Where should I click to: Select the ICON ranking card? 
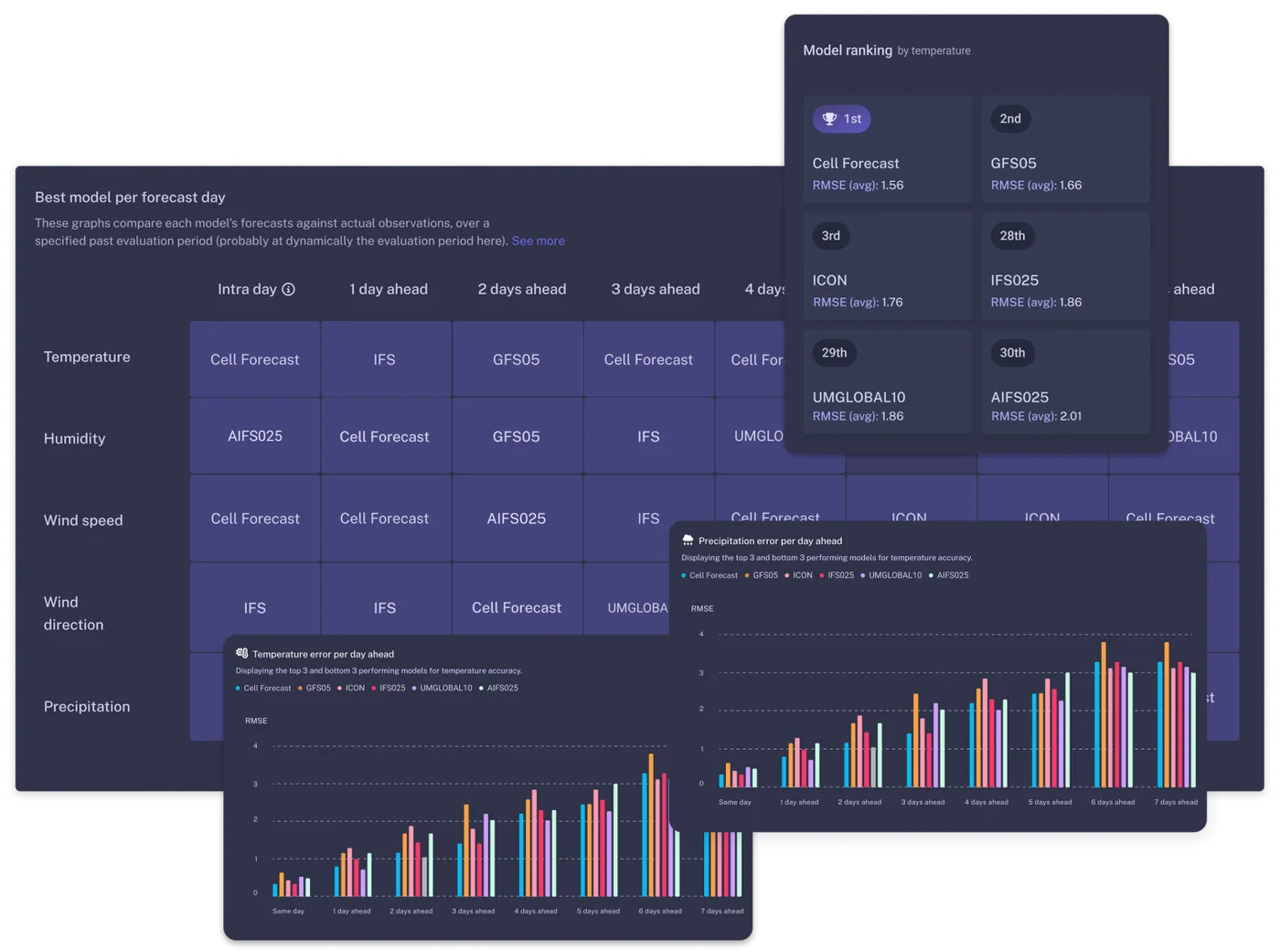click(x=887, y=266)
